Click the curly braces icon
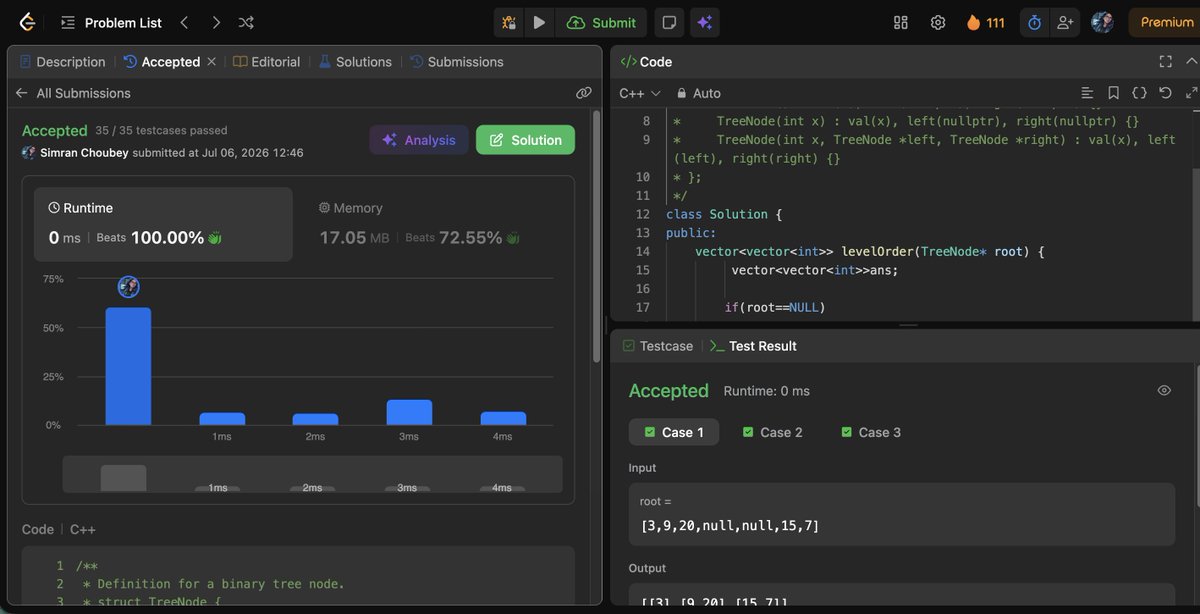Image resolution: width=1200 pixels, height=614 pixels. [1139, 93]
